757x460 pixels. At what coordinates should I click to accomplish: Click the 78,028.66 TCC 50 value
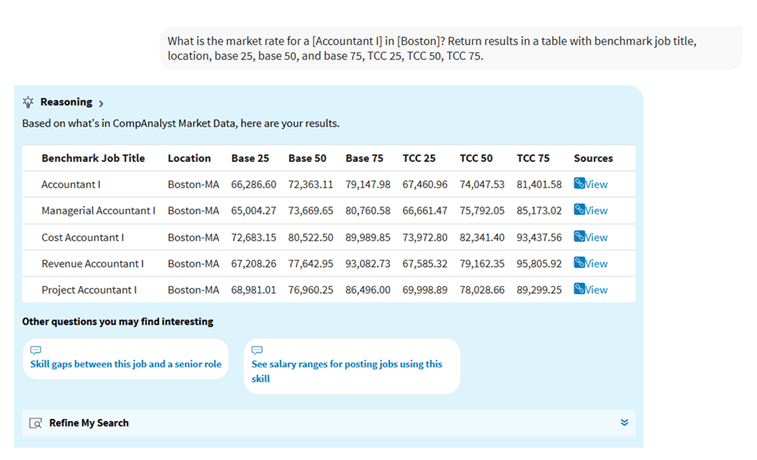coord(482,290)
